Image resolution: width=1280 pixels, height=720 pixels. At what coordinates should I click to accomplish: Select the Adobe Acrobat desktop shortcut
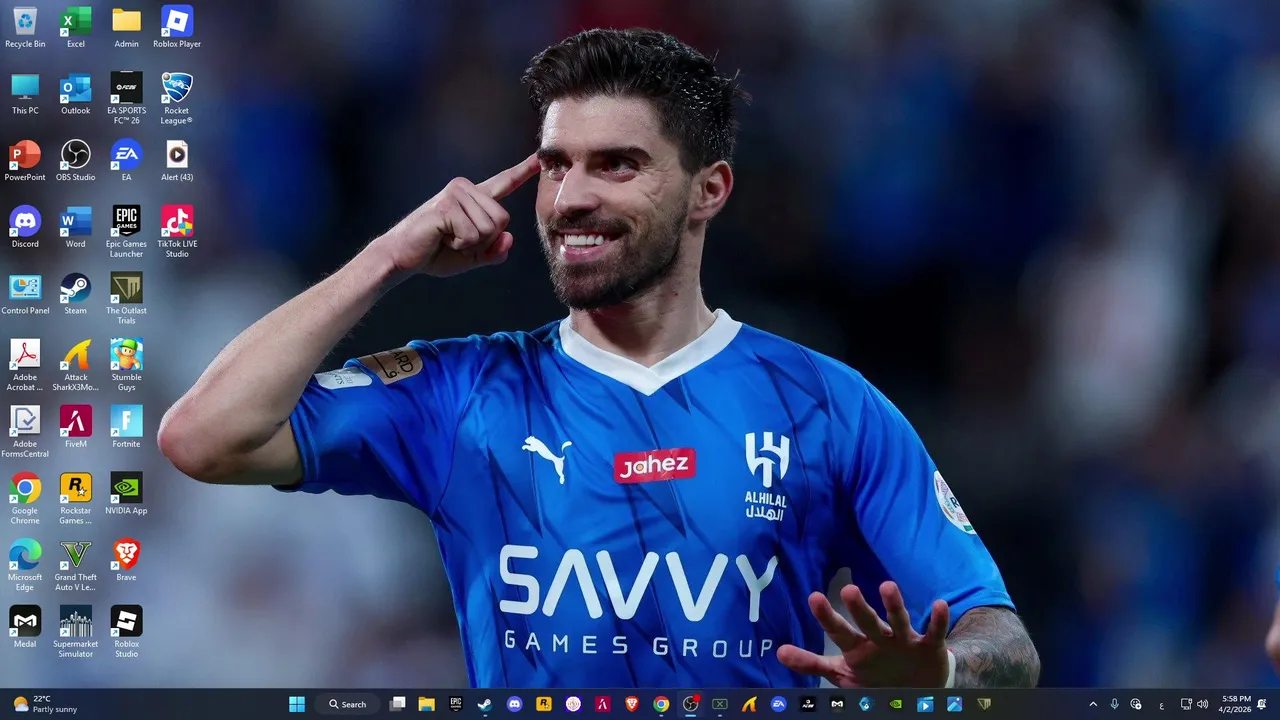25,365
